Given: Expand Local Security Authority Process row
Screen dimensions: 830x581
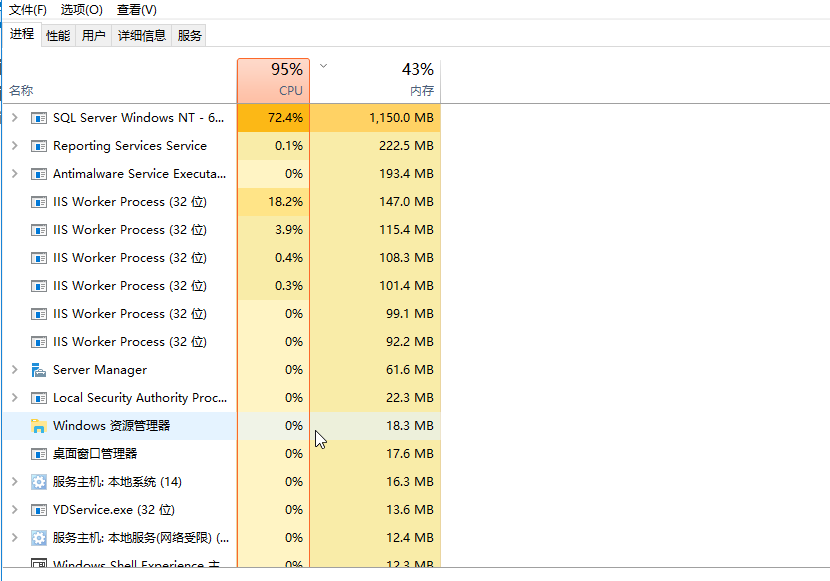Looking at the screenshot, I should (15, 398).
